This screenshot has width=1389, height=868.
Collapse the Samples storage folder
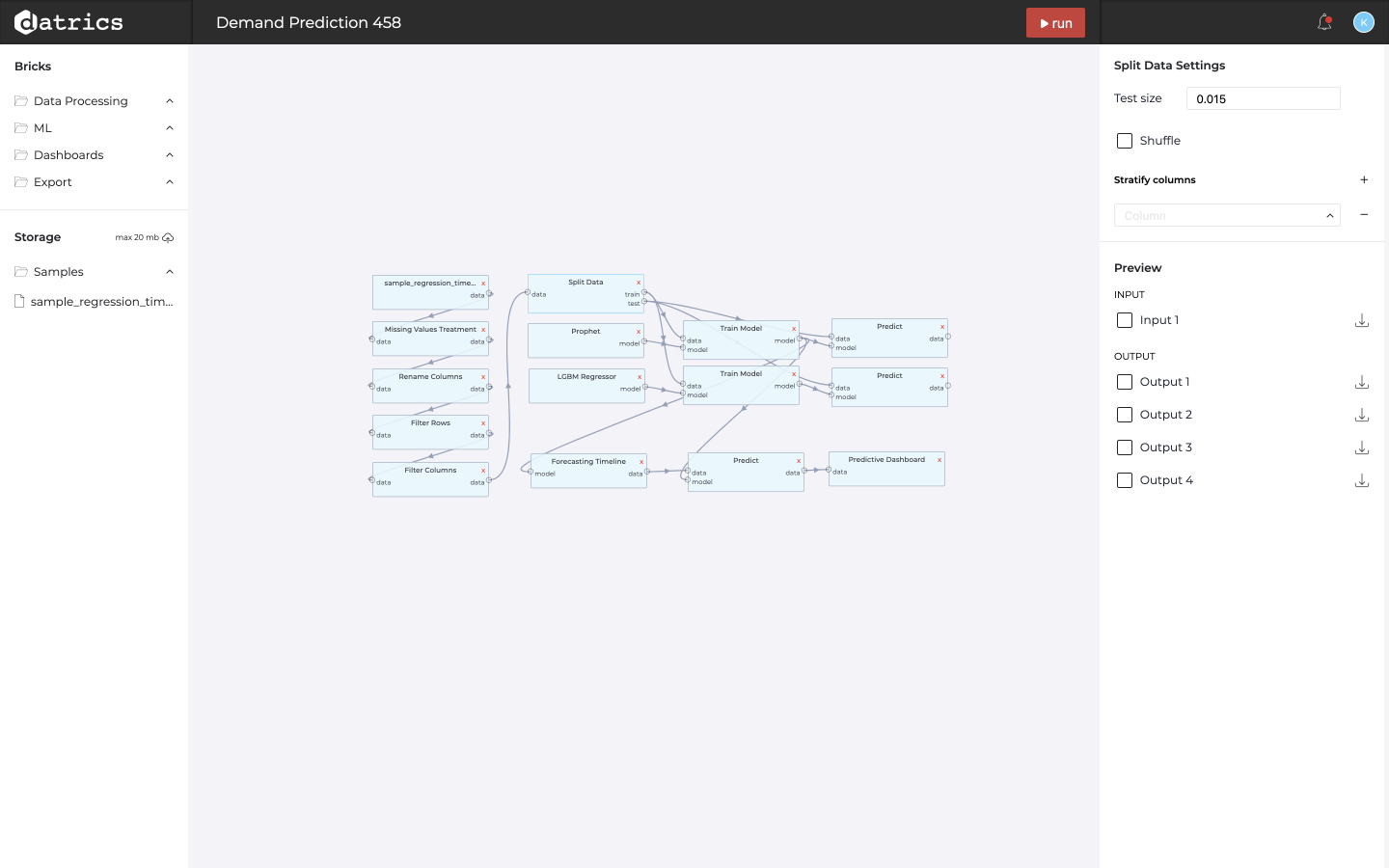coord(170,272)
